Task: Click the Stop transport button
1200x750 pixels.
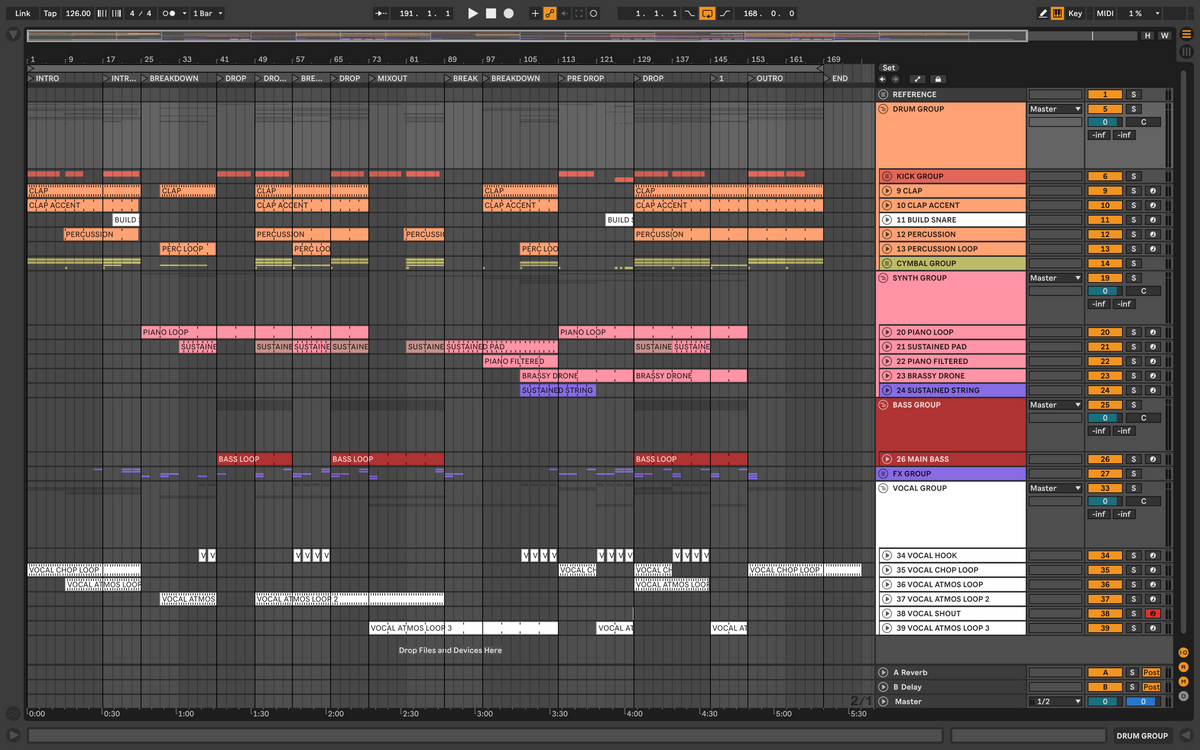Action: [x=491, y=14]
